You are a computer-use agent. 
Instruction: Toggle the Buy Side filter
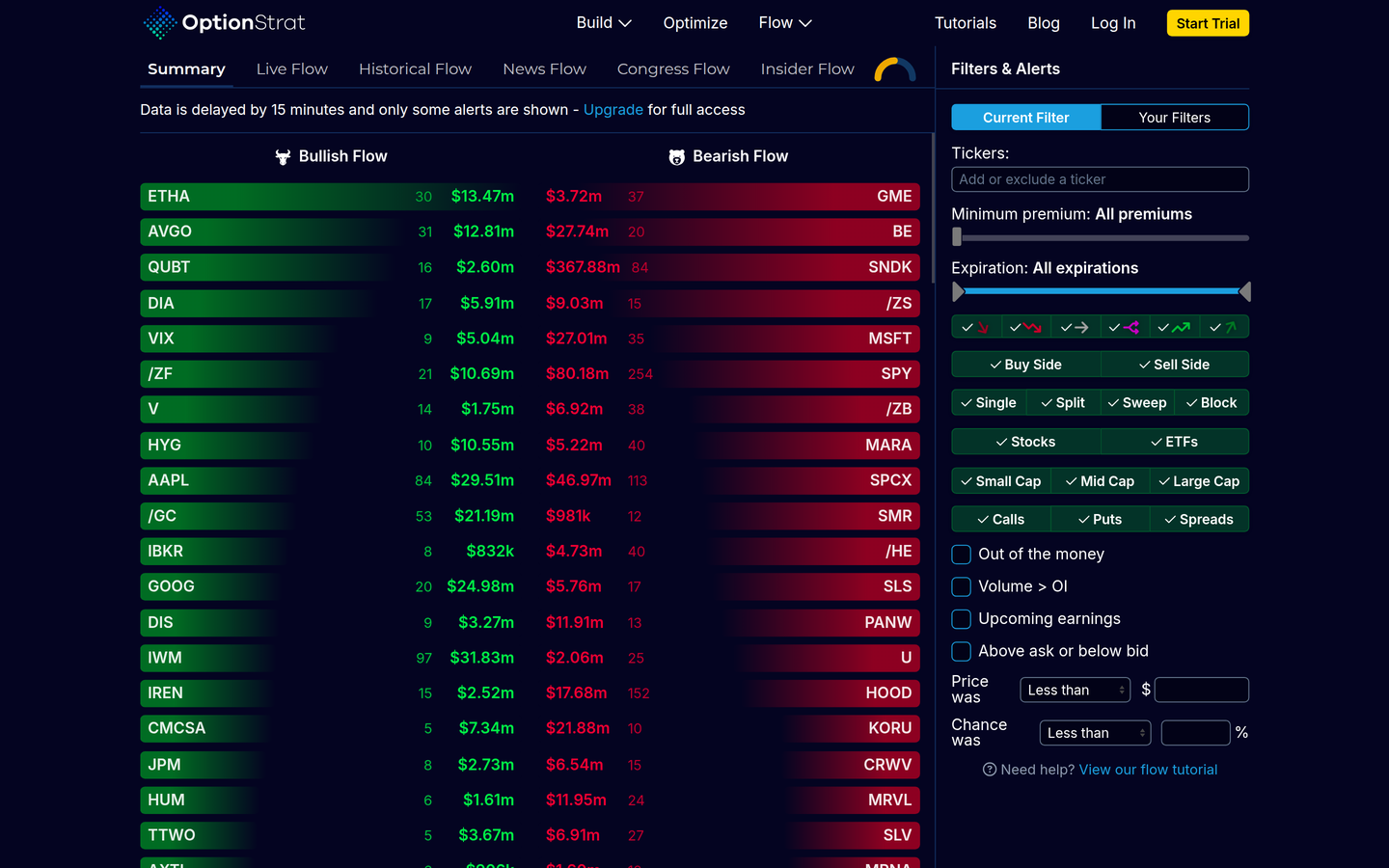pos(1026,365)
